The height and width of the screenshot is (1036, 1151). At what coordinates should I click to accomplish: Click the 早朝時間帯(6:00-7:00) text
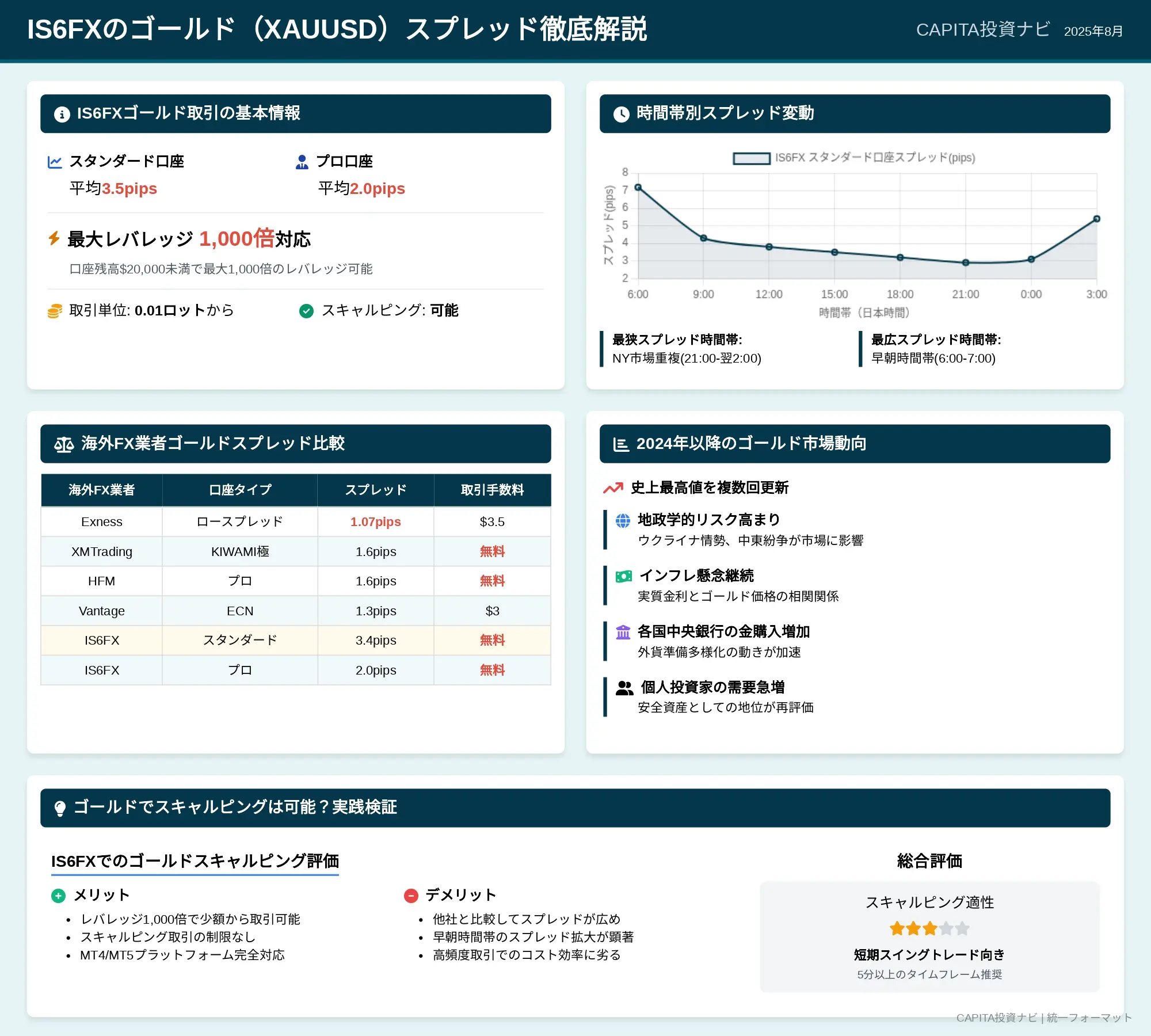[933, 358]
